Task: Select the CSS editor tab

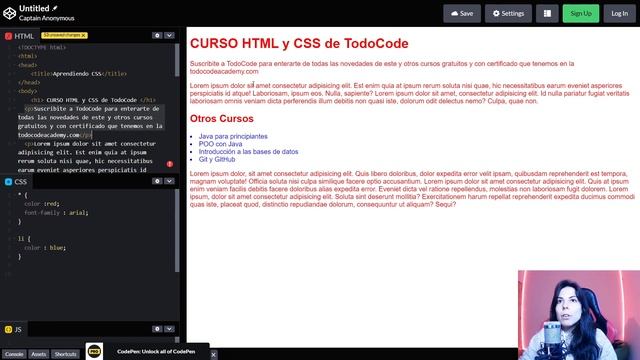Action: (16, 182)
